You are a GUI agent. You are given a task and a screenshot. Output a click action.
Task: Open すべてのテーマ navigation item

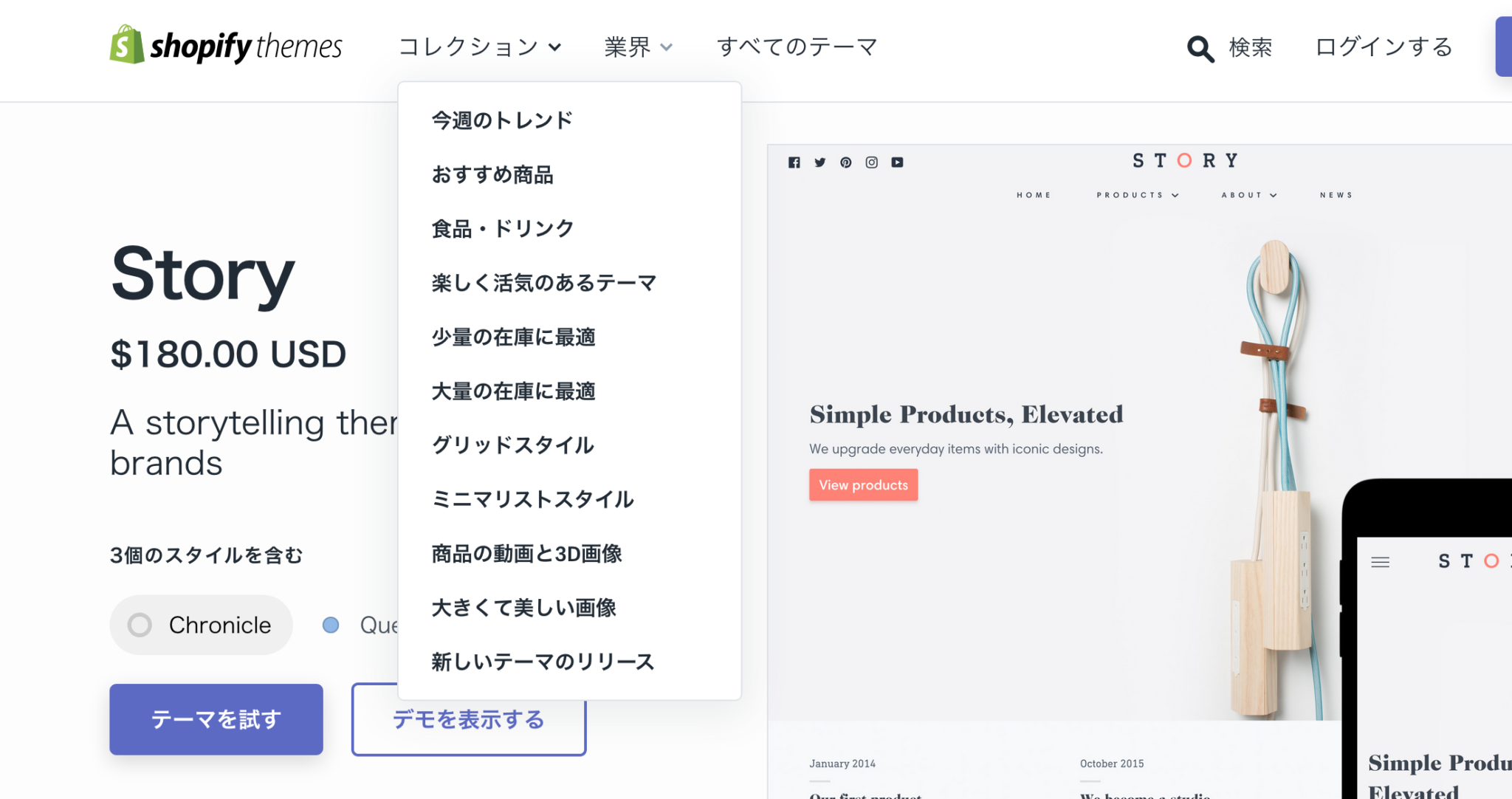797,47
